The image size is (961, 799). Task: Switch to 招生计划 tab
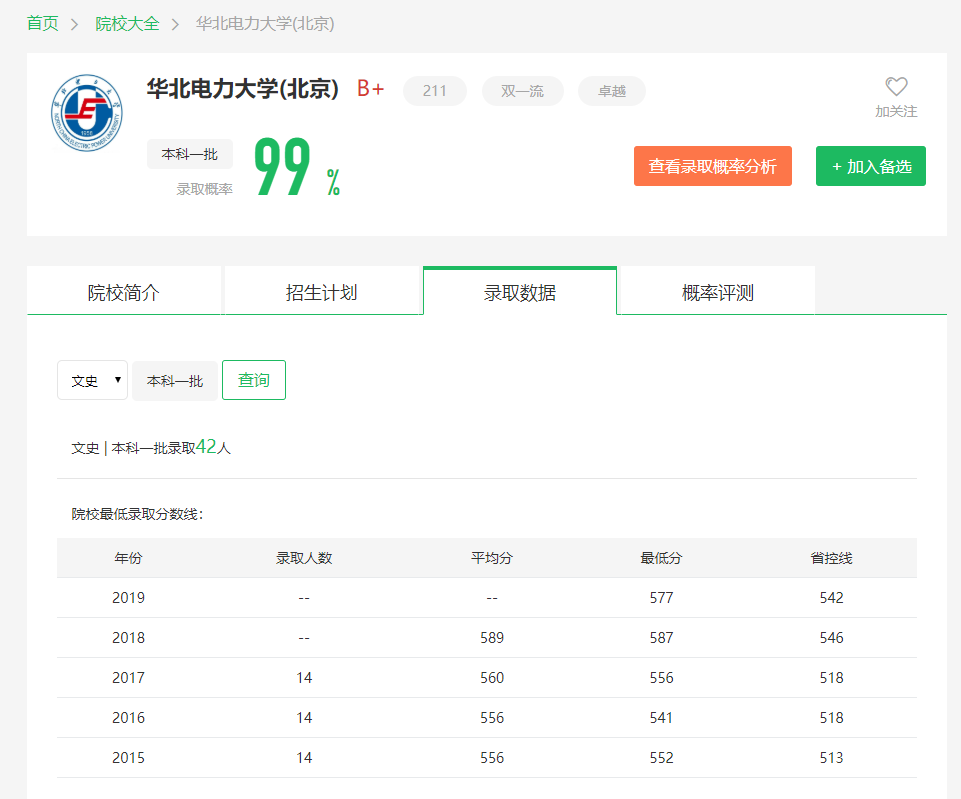[322, 292]
